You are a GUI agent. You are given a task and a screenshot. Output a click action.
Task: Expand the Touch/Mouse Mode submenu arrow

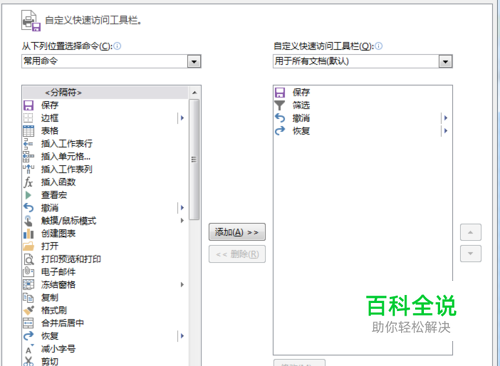tap(182, 221)
